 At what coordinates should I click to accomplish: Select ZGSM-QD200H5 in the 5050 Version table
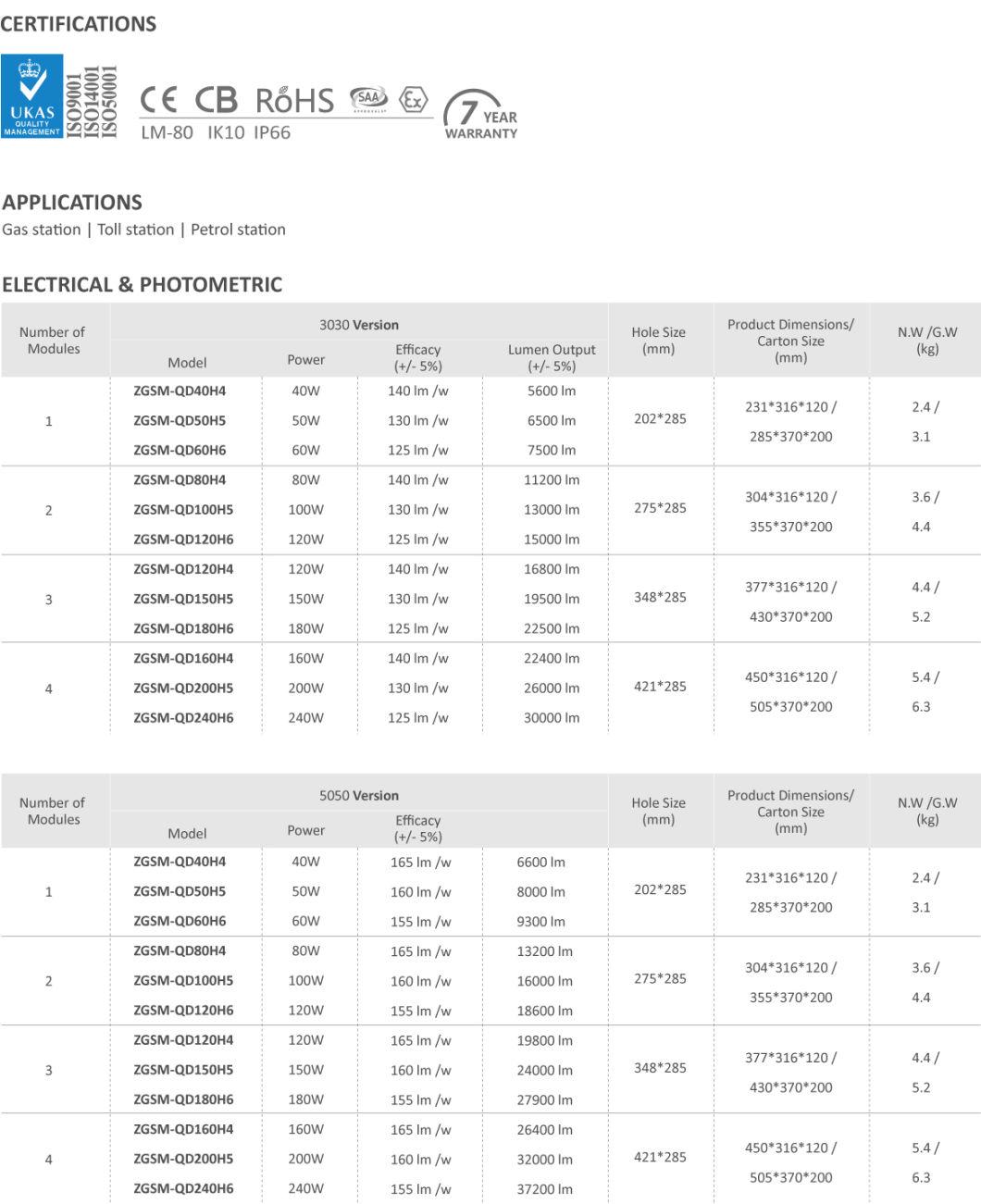[x=183, y=1159]
